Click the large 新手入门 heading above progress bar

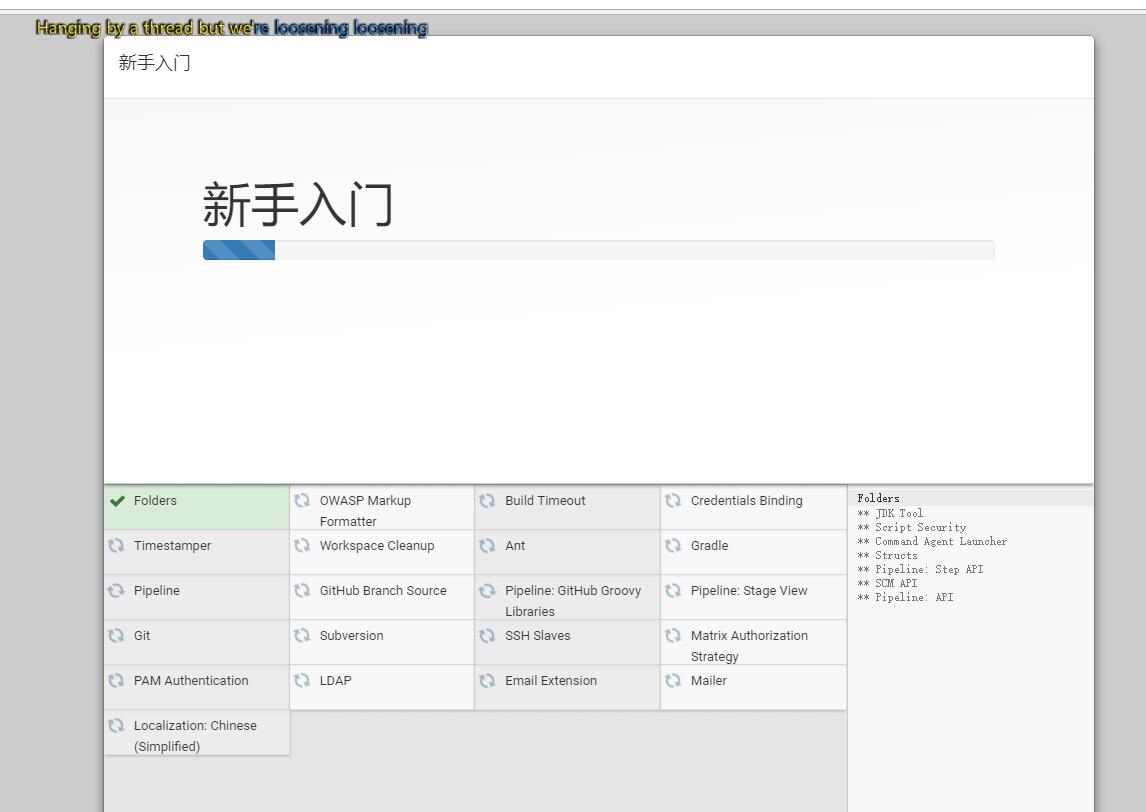pyautogui.click(x=297, y=205)
